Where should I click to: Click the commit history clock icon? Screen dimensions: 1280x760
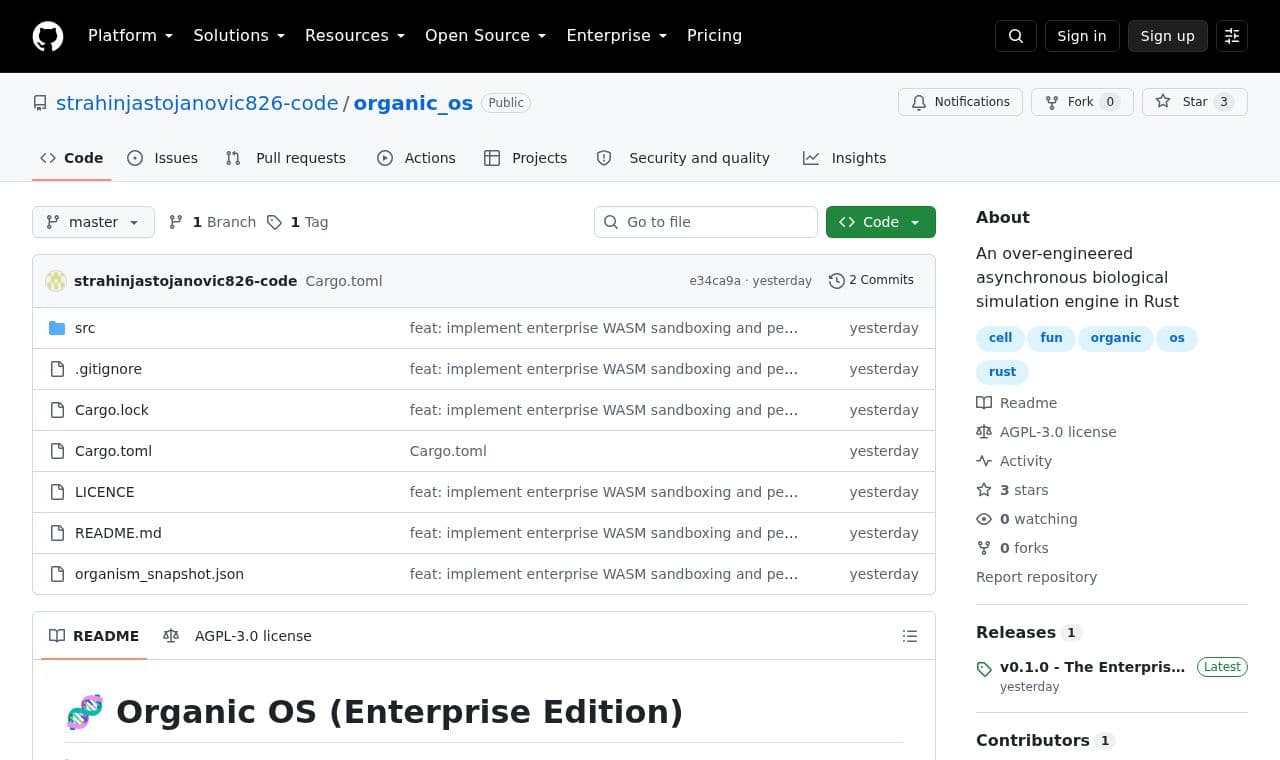pos(837,281)
